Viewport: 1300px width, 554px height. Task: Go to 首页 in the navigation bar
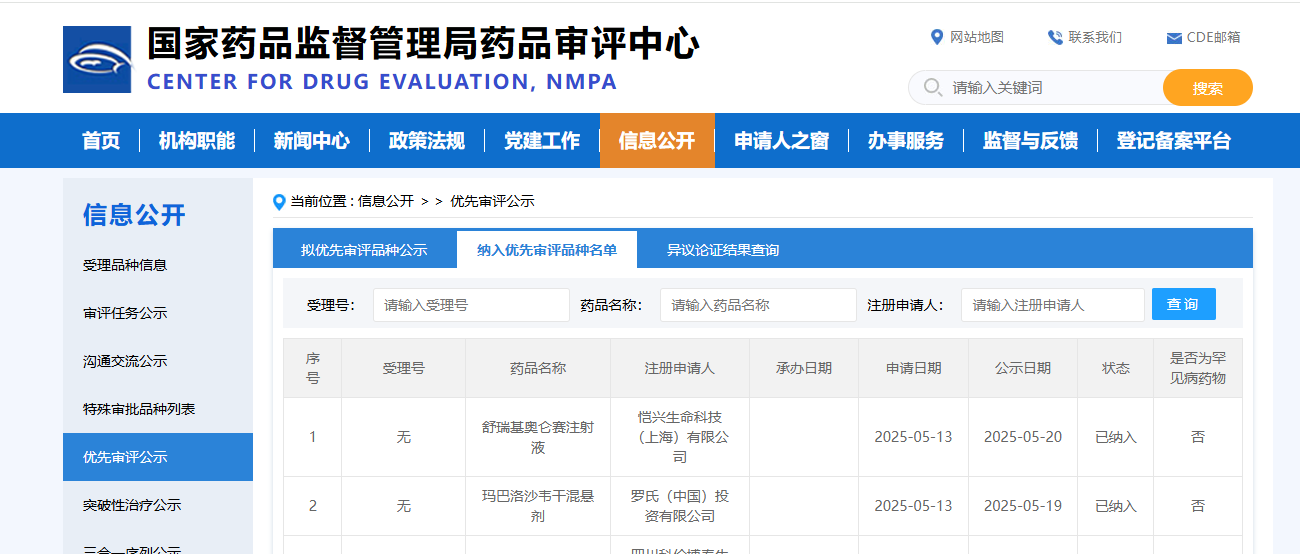click(101, 141)
